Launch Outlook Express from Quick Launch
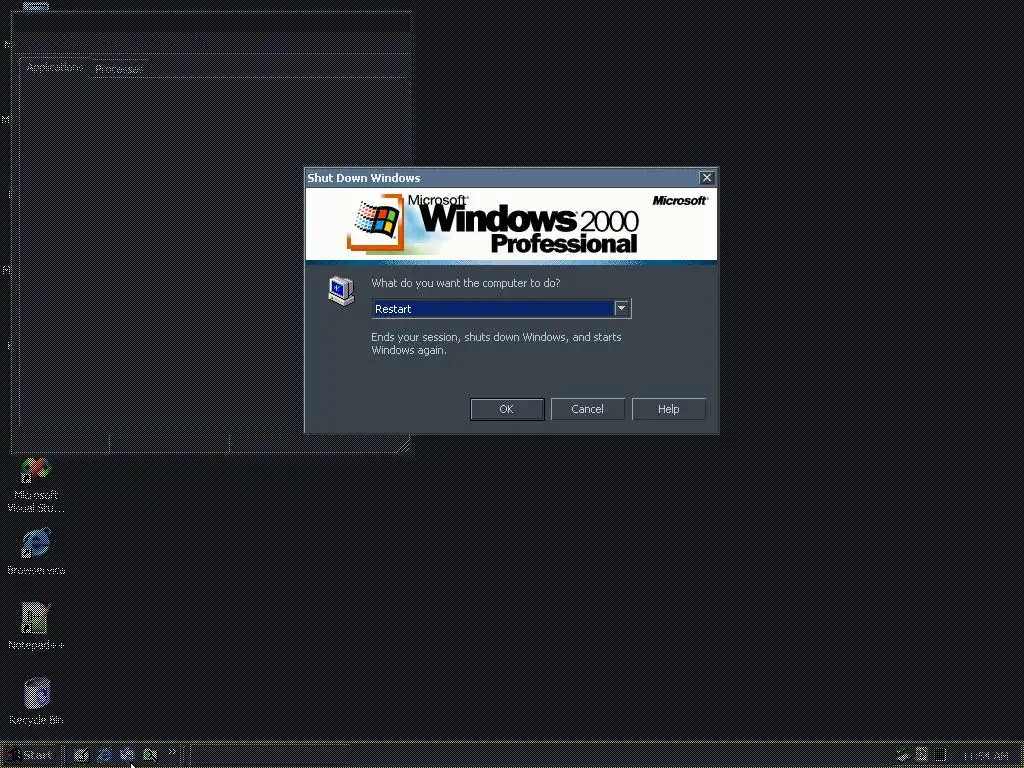 tap(127, 755)
